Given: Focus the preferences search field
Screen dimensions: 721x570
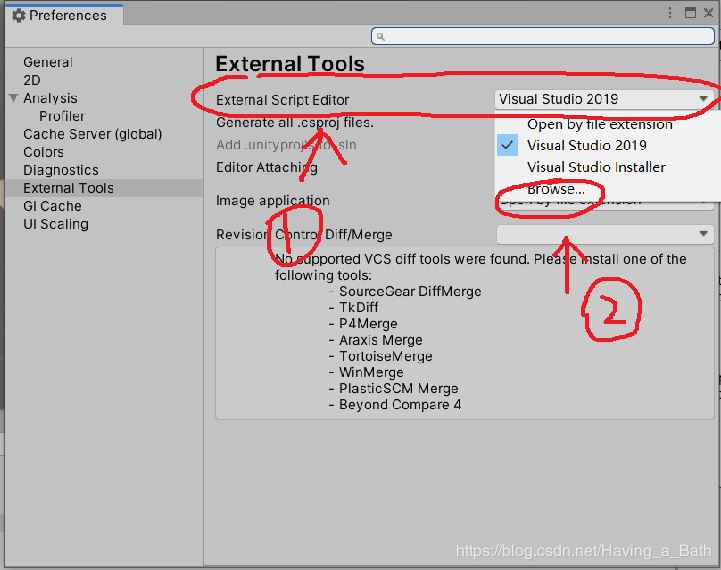Looking at the screenshot, I should [543, 36].
